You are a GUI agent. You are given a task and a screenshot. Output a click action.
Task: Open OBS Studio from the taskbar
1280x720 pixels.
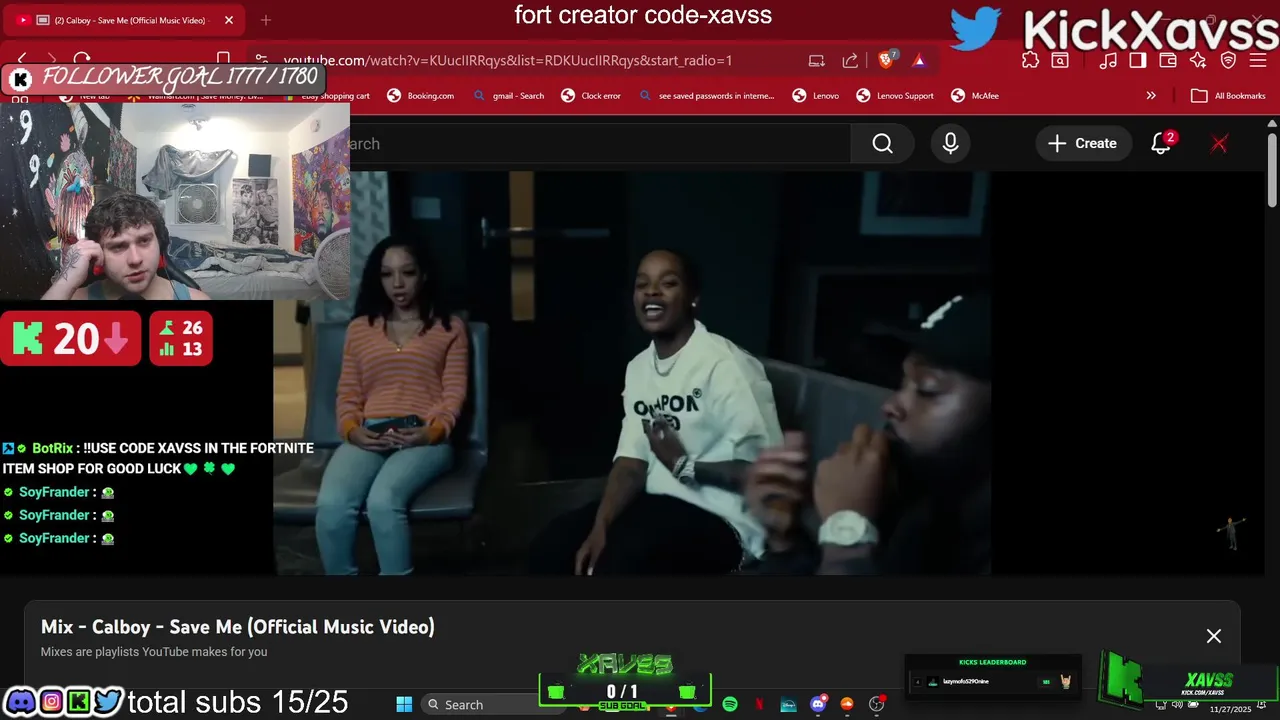877,704
